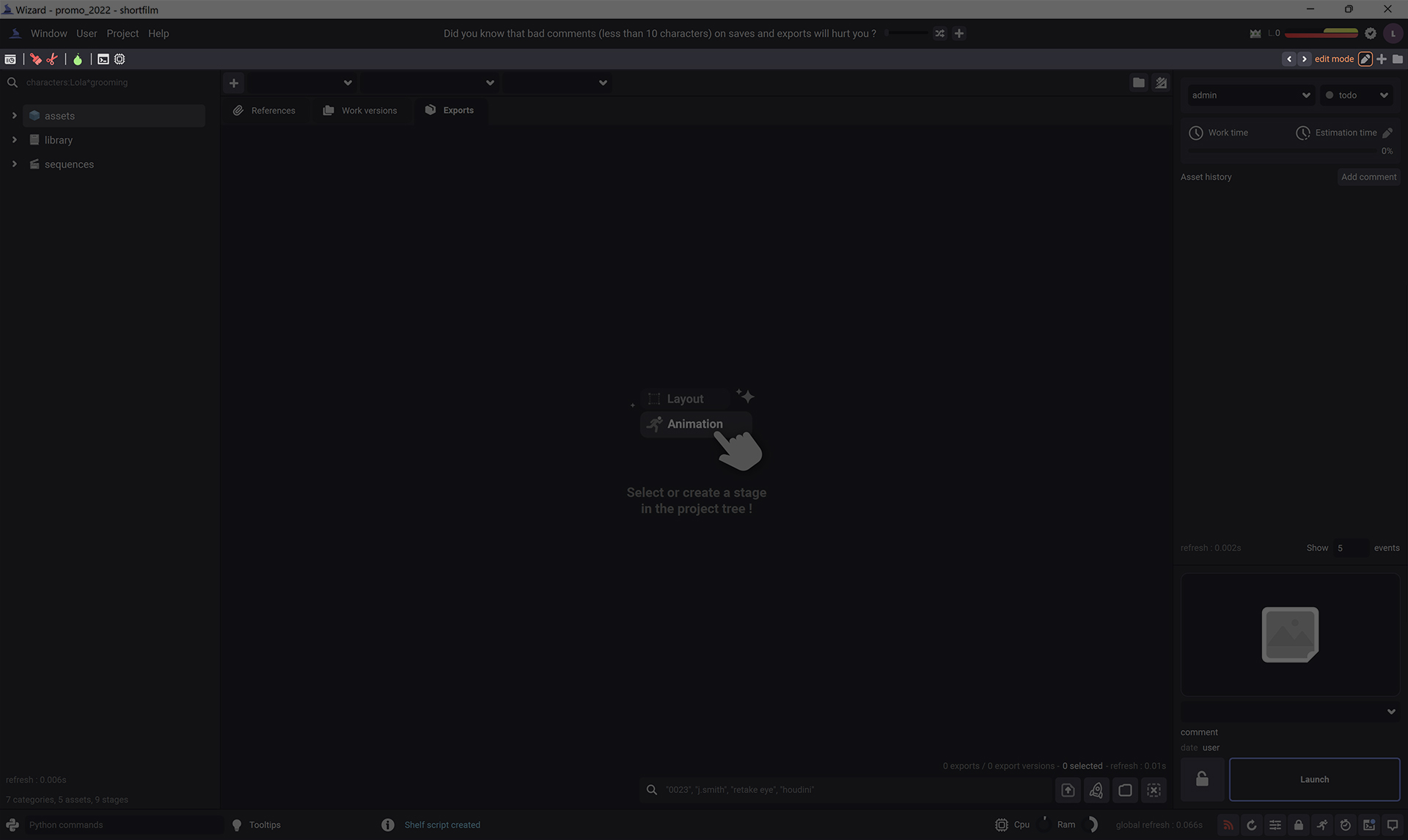Screen dimensions: 1408x840
Task: Switch to the Work versions tab
Action: coord(360,111)
